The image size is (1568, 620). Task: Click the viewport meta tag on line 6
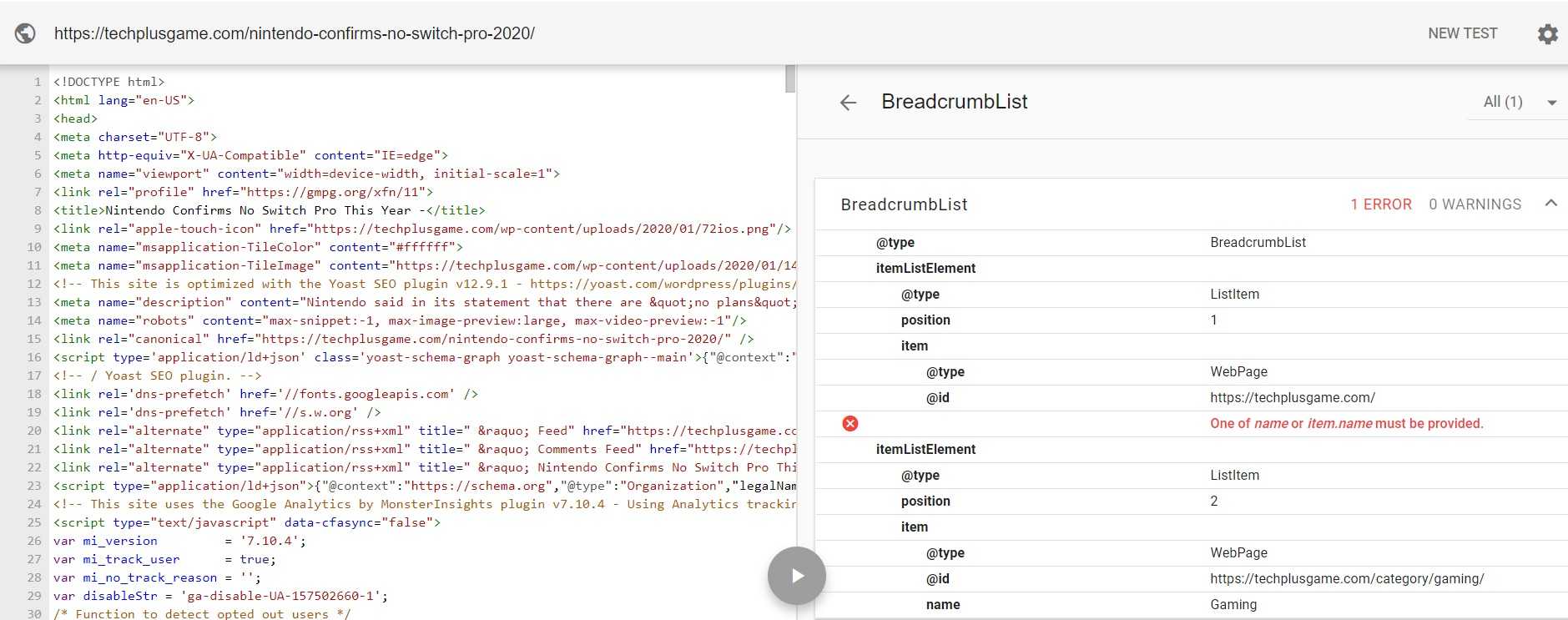[306, 174]
